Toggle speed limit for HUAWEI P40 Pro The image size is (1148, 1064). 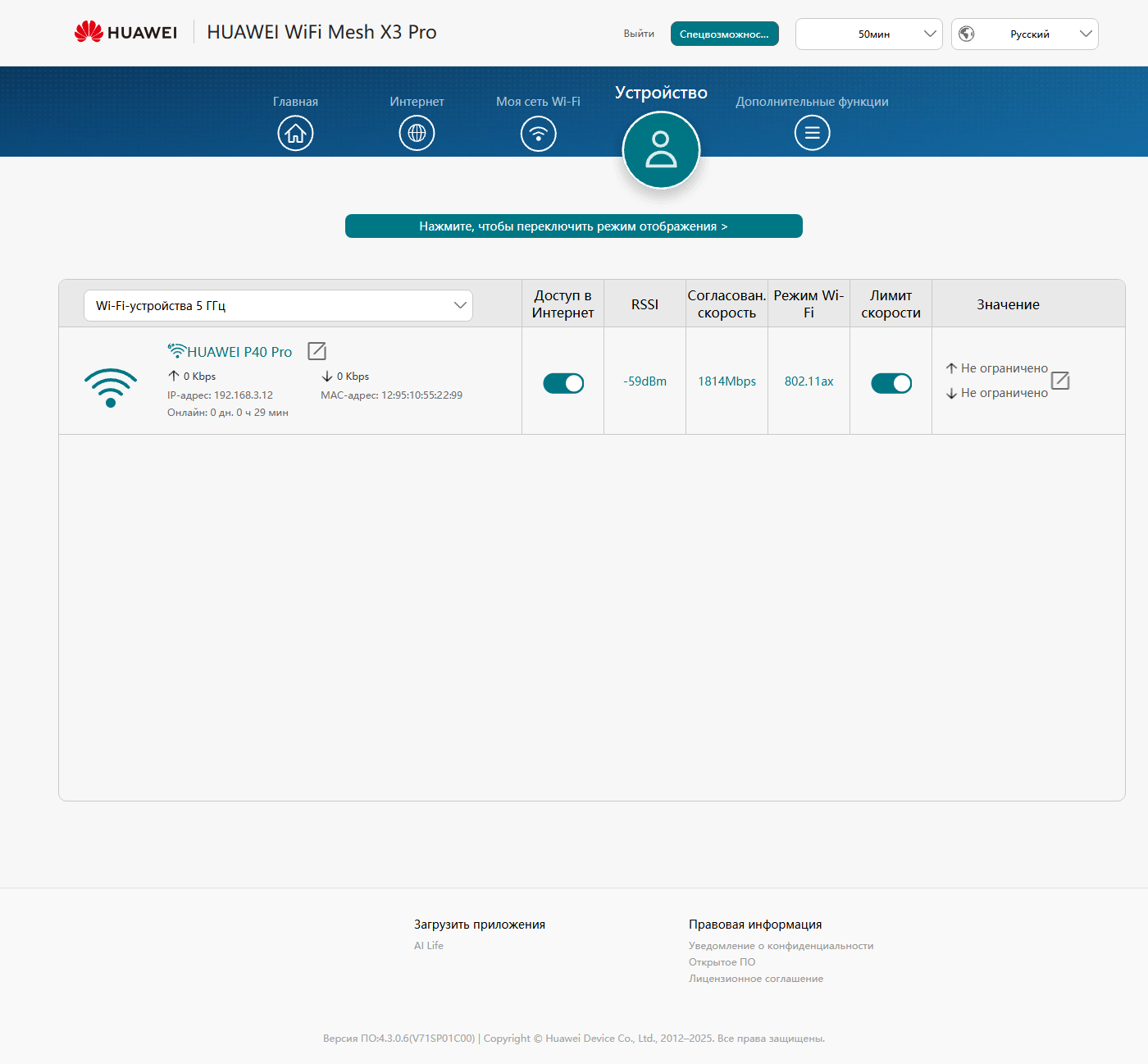[891, 383]
